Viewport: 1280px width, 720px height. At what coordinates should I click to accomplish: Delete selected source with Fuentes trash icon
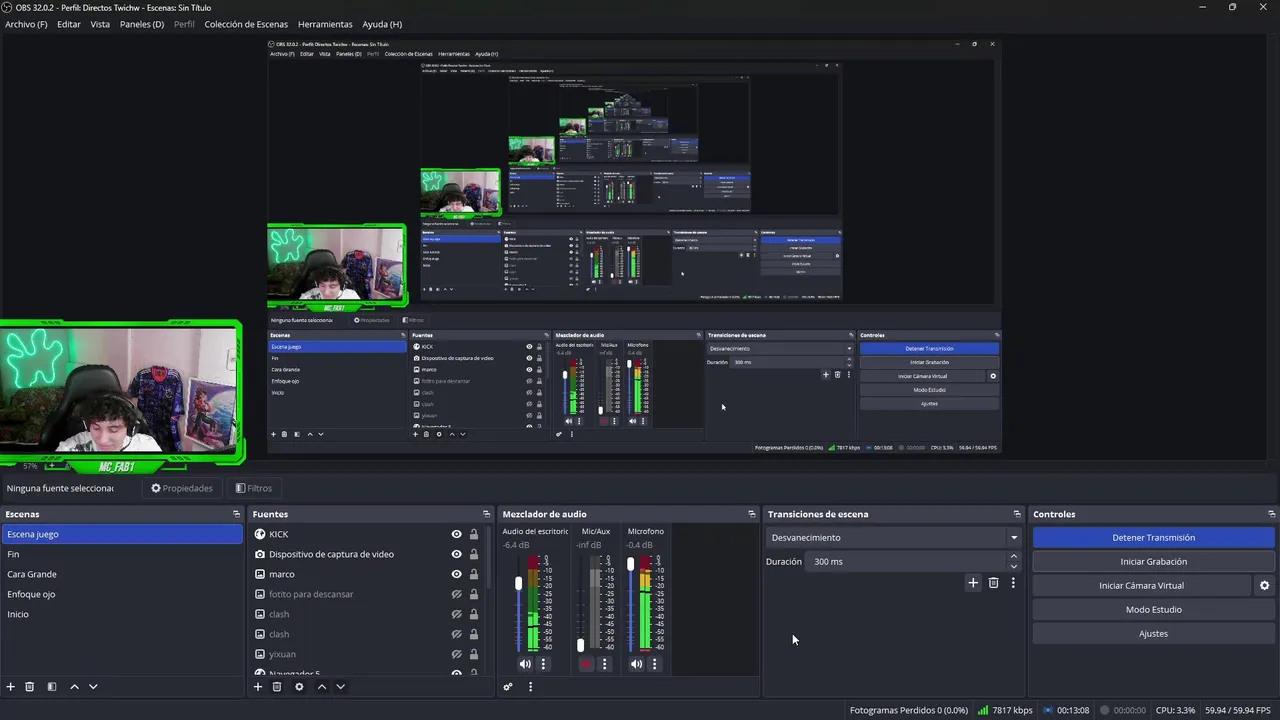[277, 687]
